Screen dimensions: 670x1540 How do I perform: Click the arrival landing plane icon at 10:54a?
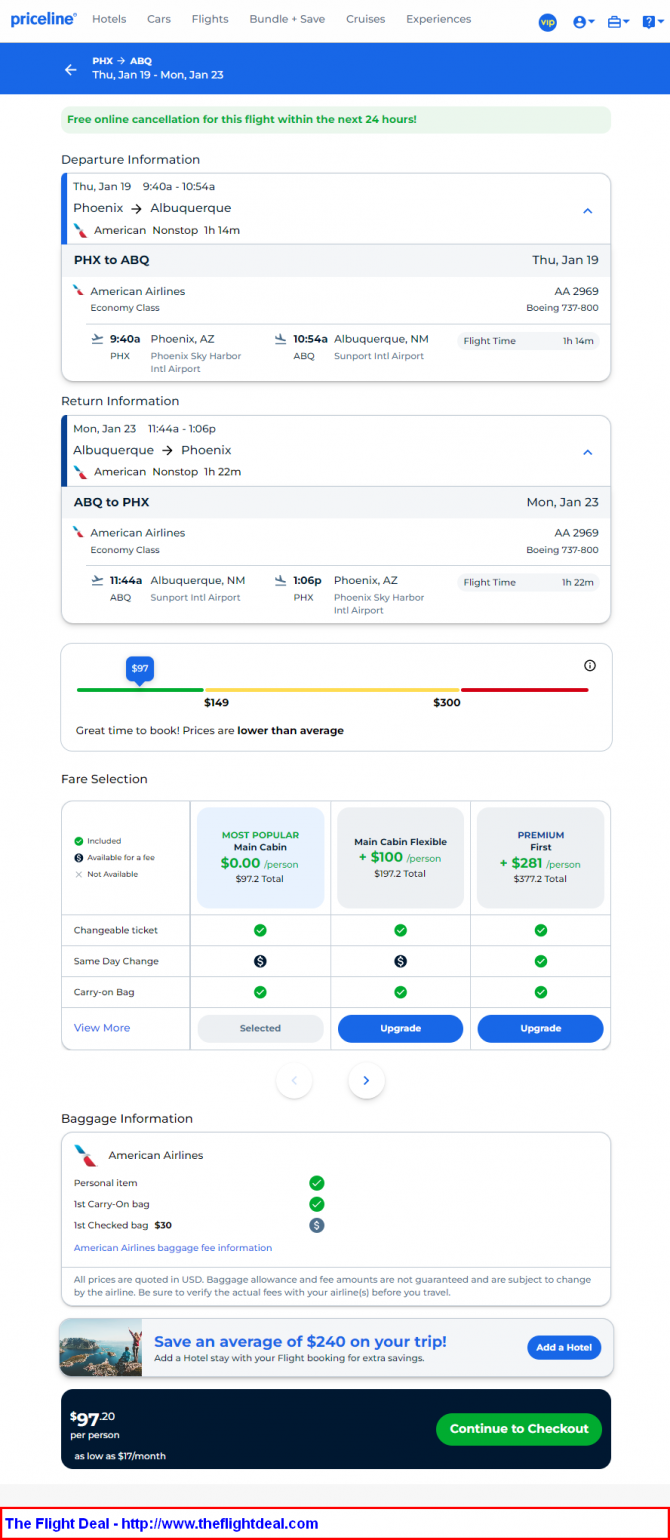pyautogui.click(x=281, y=339)
